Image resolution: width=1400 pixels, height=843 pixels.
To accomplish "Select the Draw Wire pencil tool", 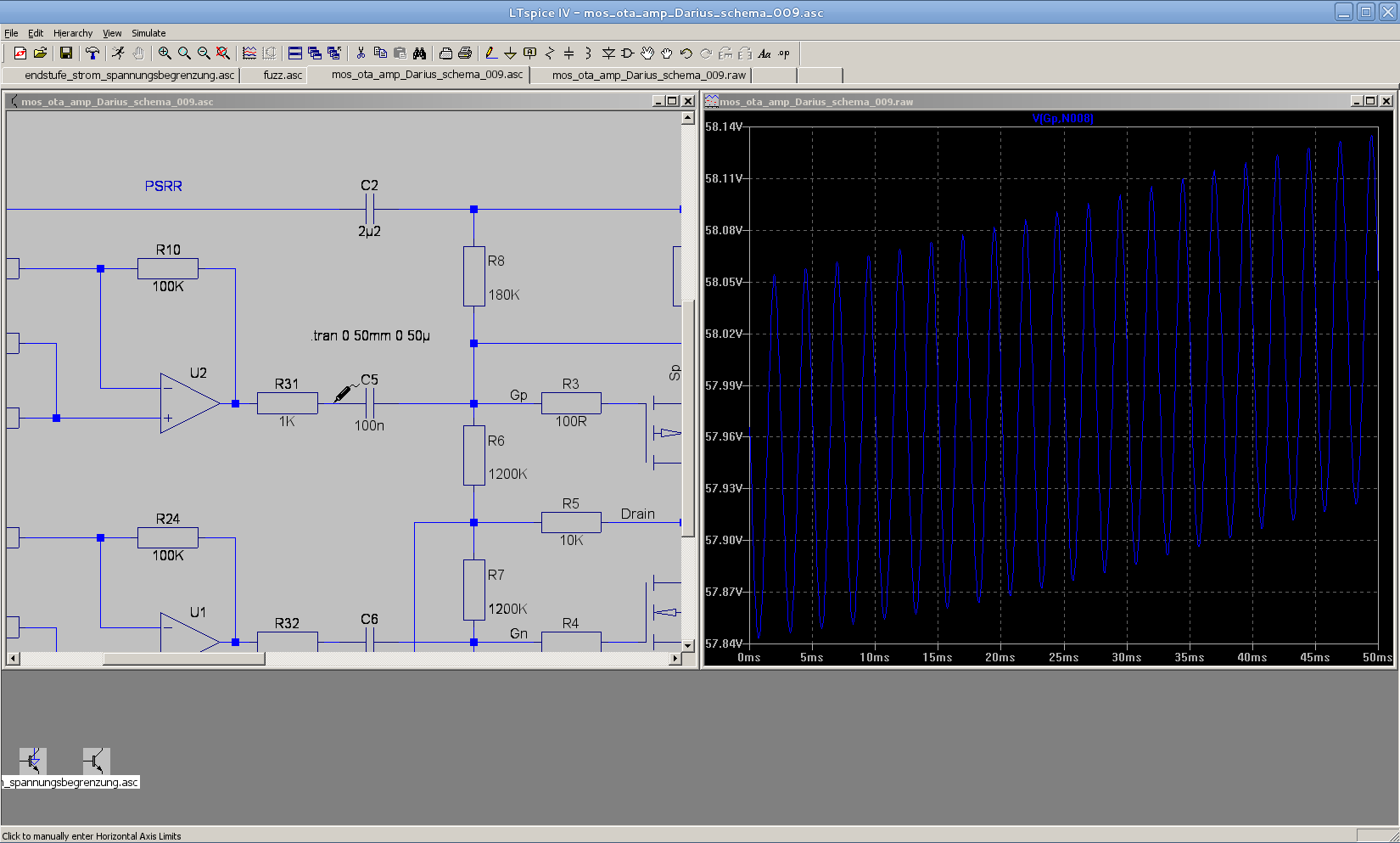I will tap(490, 53).
